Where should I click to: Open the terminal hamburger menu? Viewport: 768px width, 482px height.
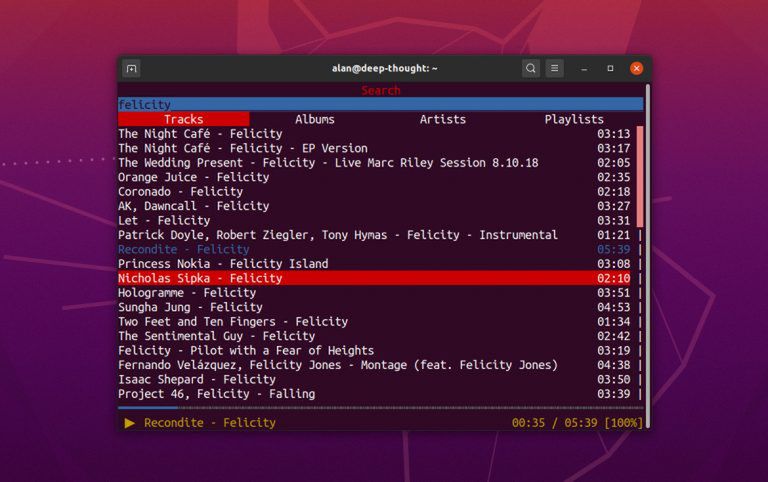[x=554, y=69]
